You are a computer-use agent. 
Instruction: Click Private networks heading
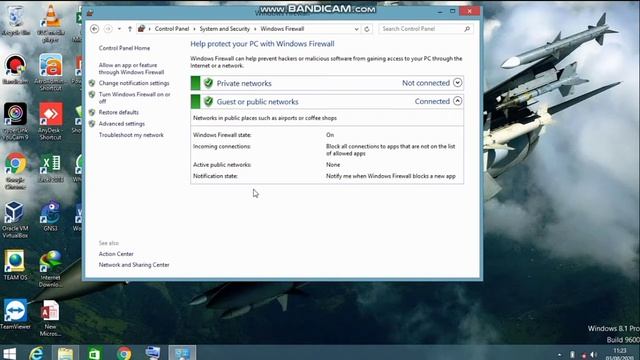tap(244, 83)
